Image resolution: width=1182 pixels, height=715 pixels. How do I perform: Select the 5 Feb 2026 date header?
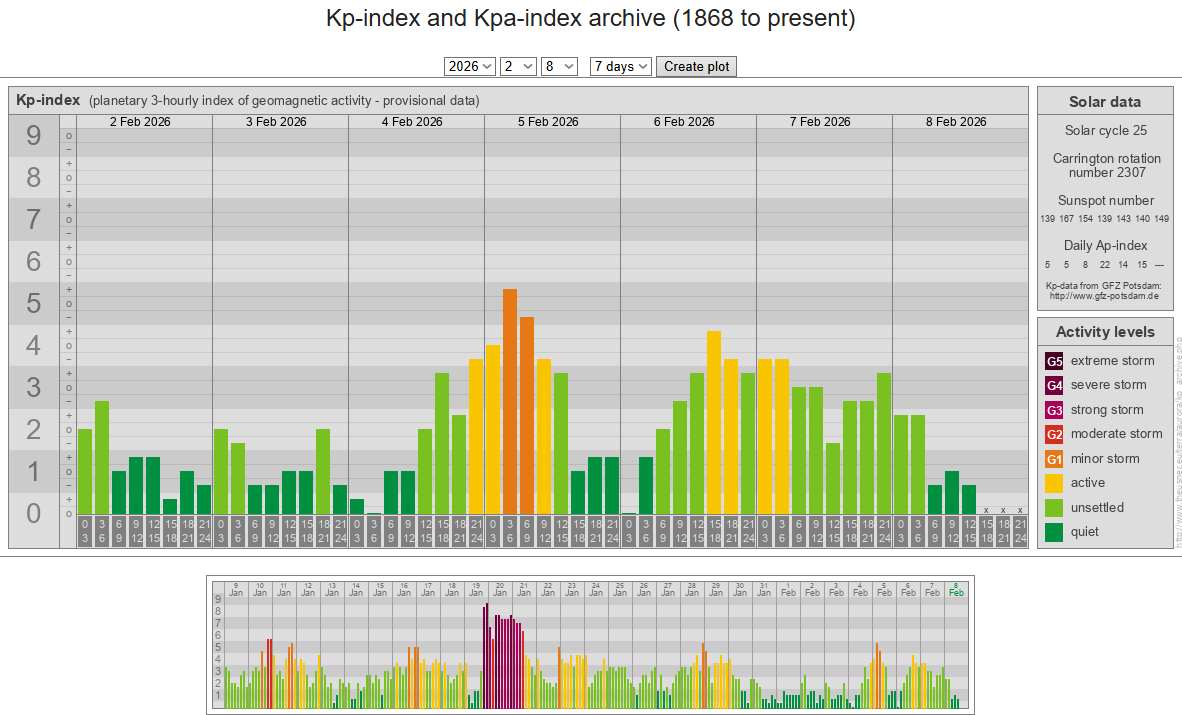point(548,122)
